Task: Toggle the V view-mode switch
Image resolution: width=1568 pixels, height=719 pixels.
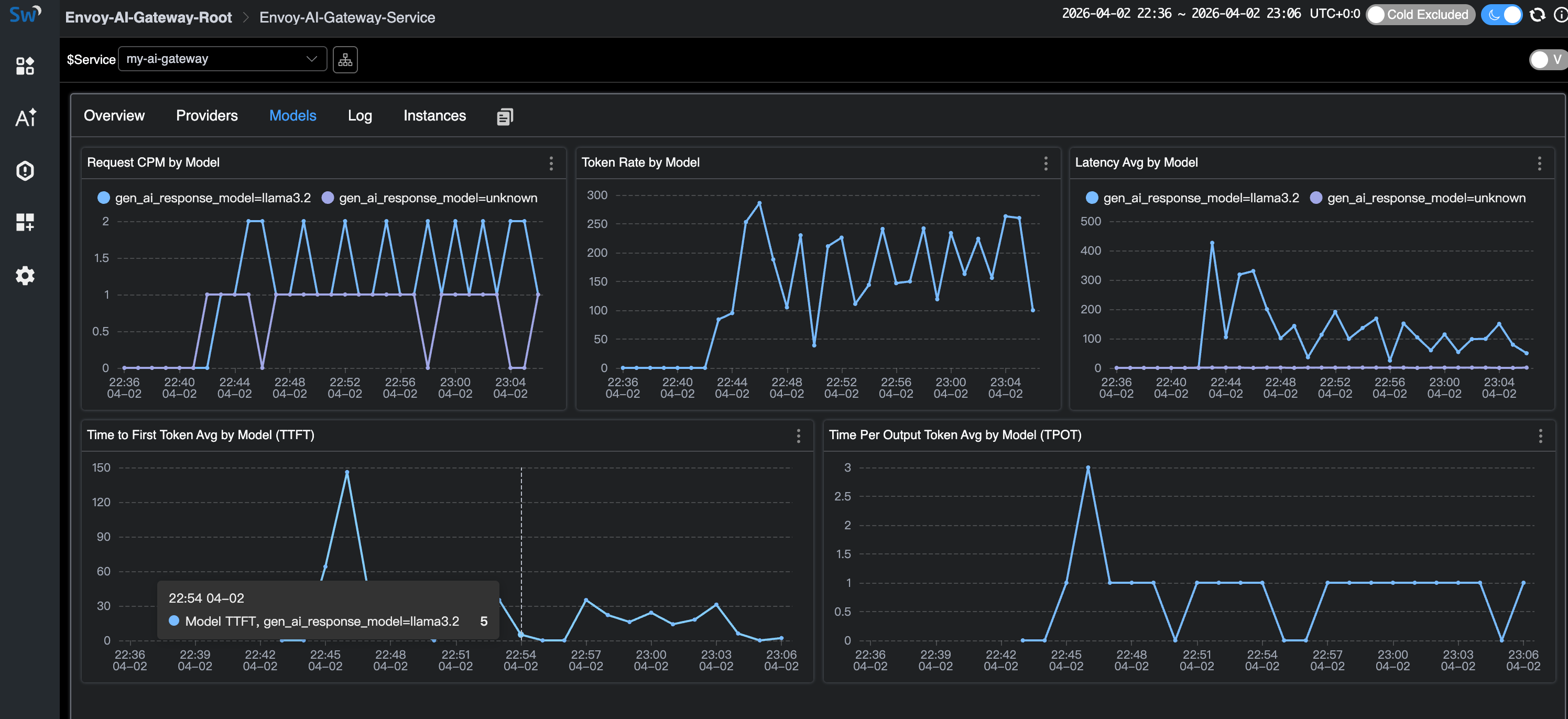Action: (1547, 60)
